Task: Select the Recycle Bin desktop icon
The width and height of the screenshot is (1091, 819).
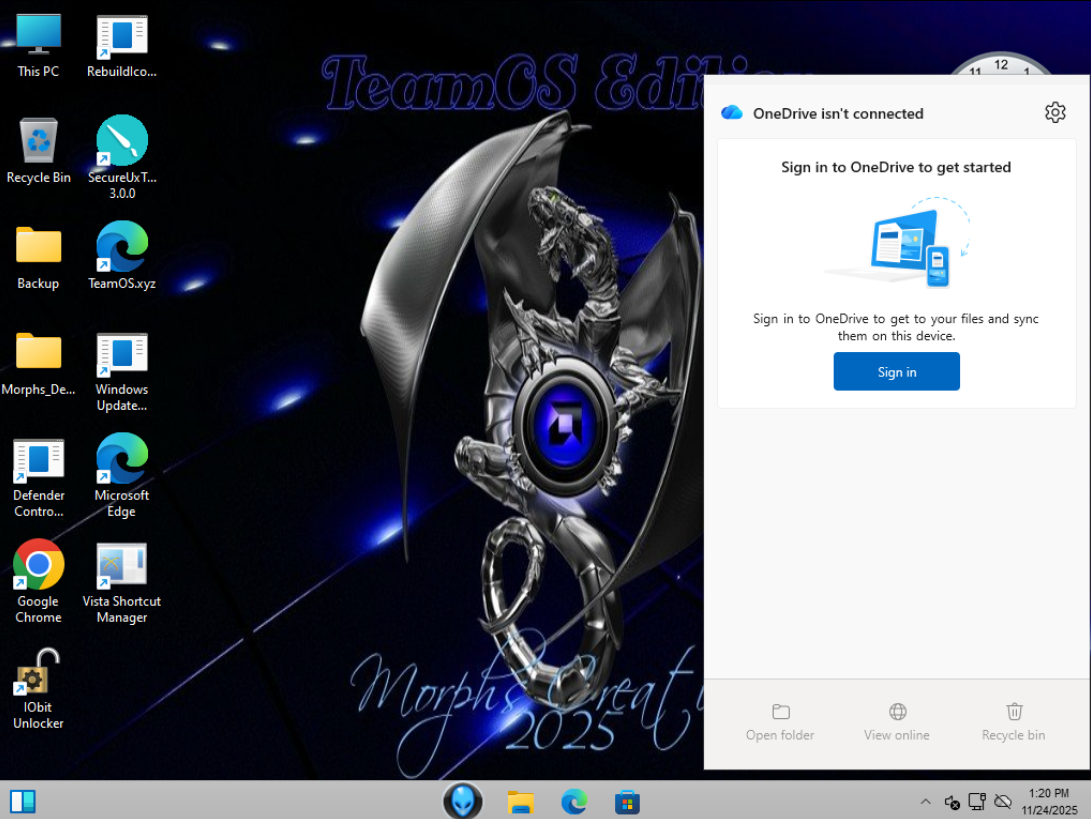Action: tap(39, 142)
